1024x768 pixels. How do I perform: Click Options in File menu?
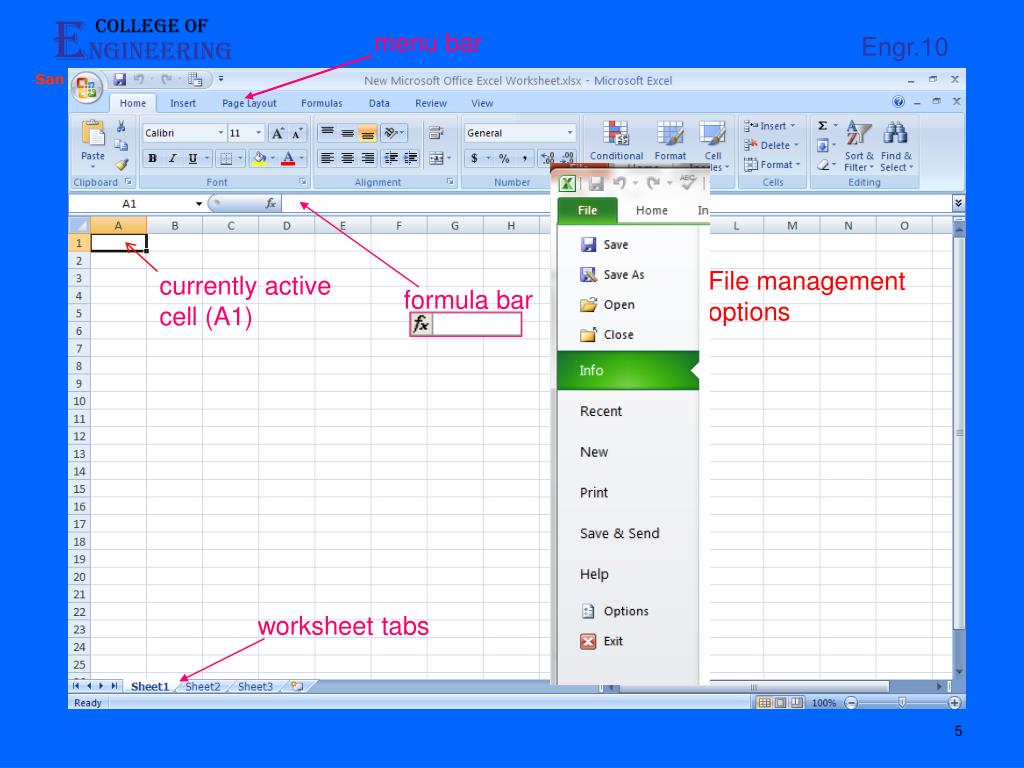pos(615,611)
